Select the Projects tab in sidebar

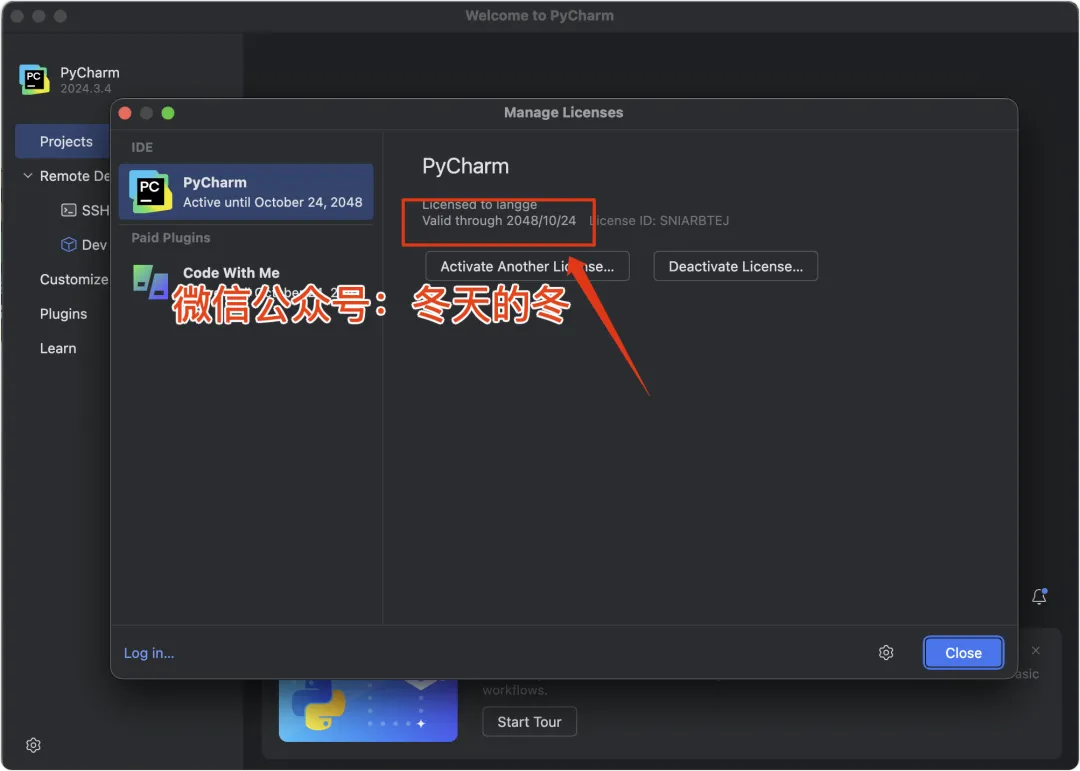pyautogui.click(x=63, y=141)
